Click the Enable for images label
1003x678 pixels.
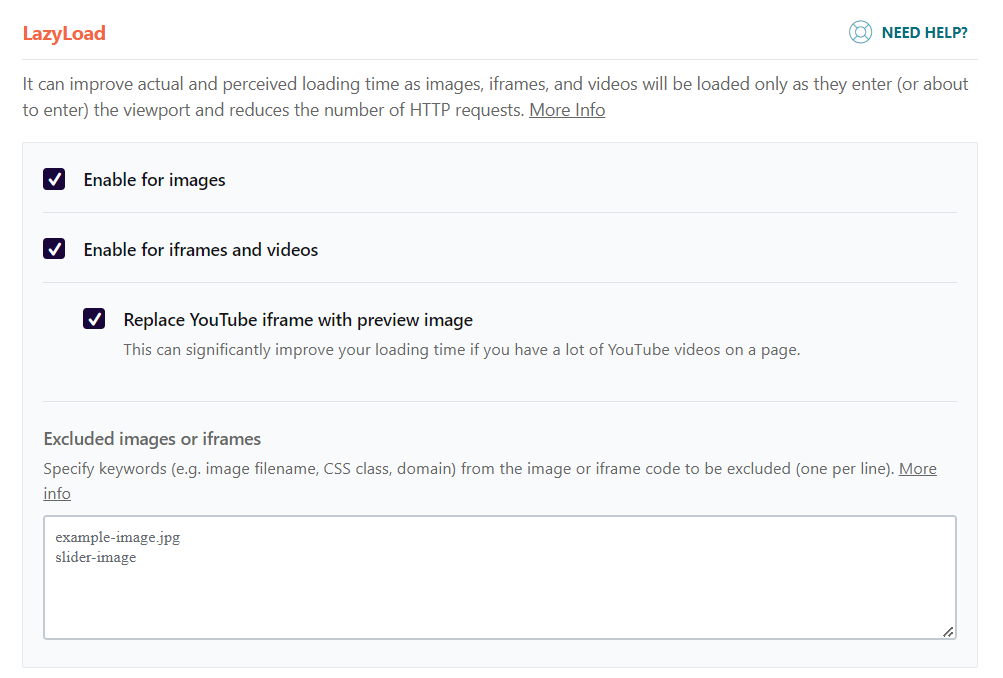click(x=154, y=180)
